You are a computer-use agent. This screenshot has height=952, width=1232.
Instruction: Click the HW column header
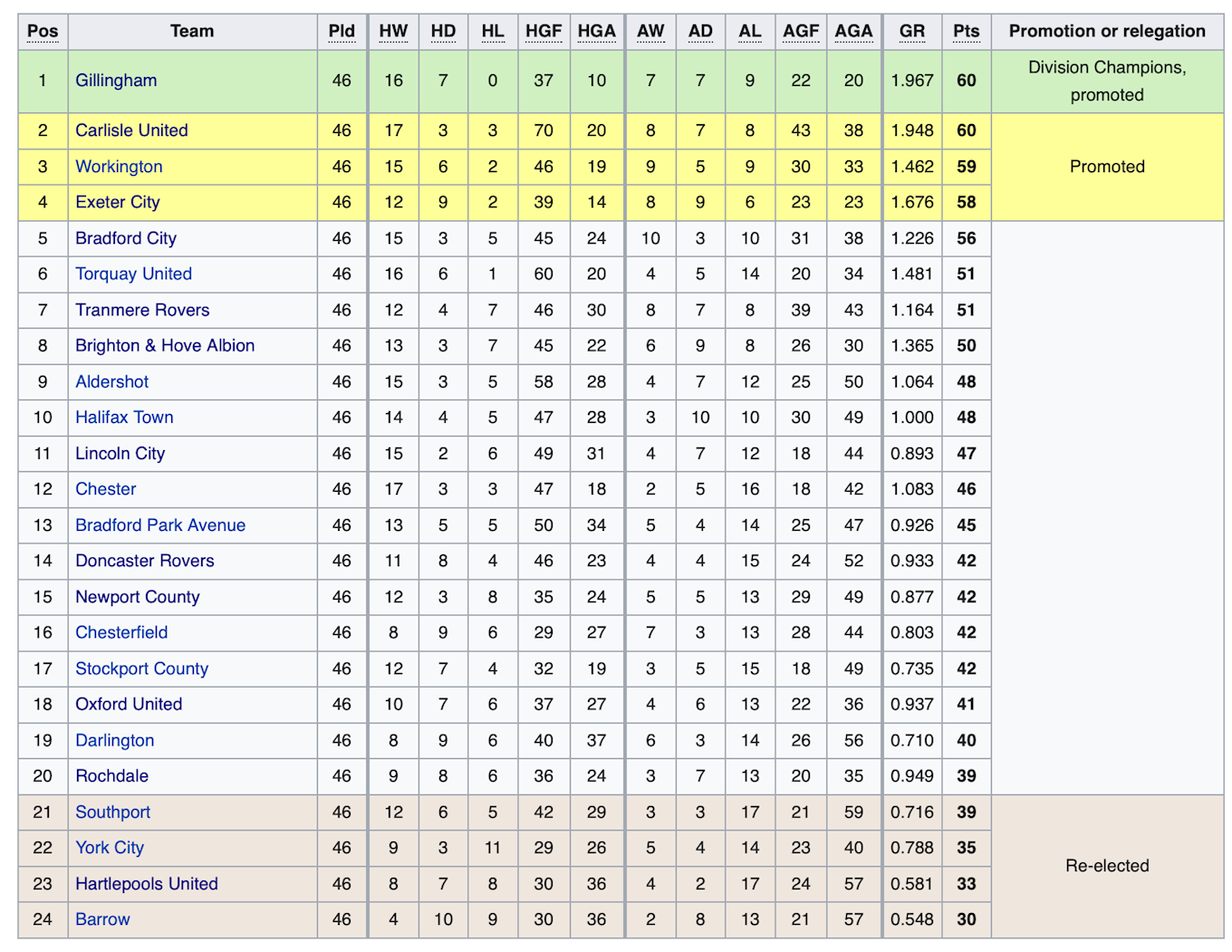pos(393,32)
